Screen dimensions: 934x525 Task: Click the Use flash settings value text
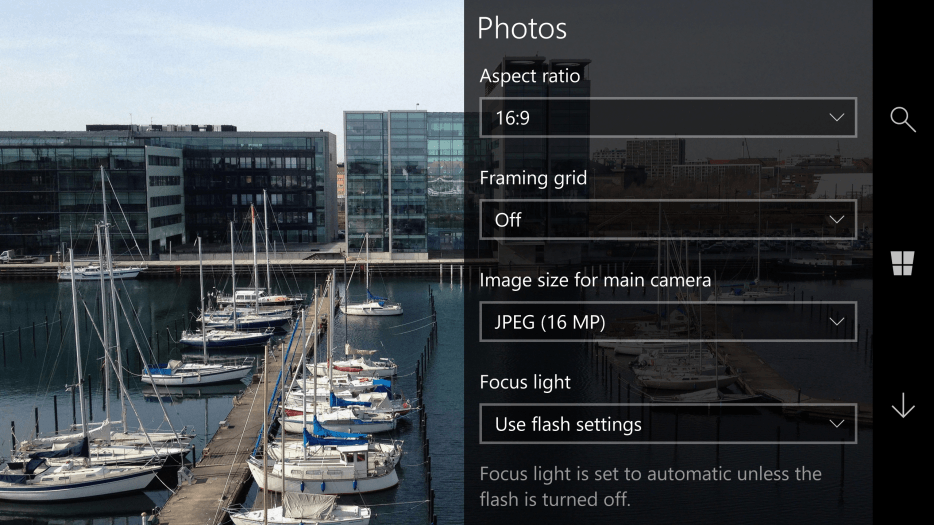568,424
